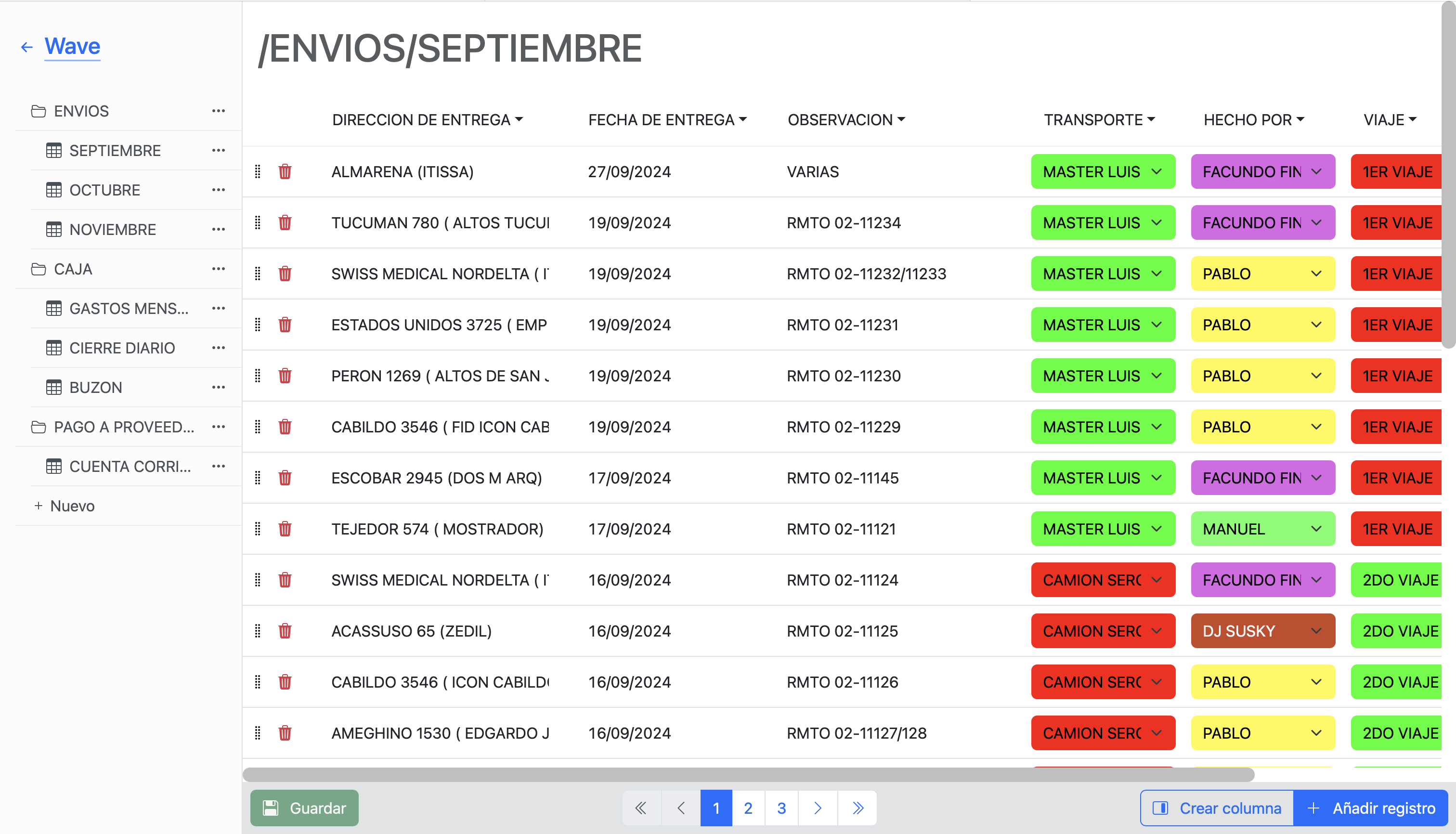Expand 2DO VIAJE dropdown on SWISS MEDICAL 16/09 row
The height and width of the screenshot is (834, 1456).
click(x=1403, y=580)
